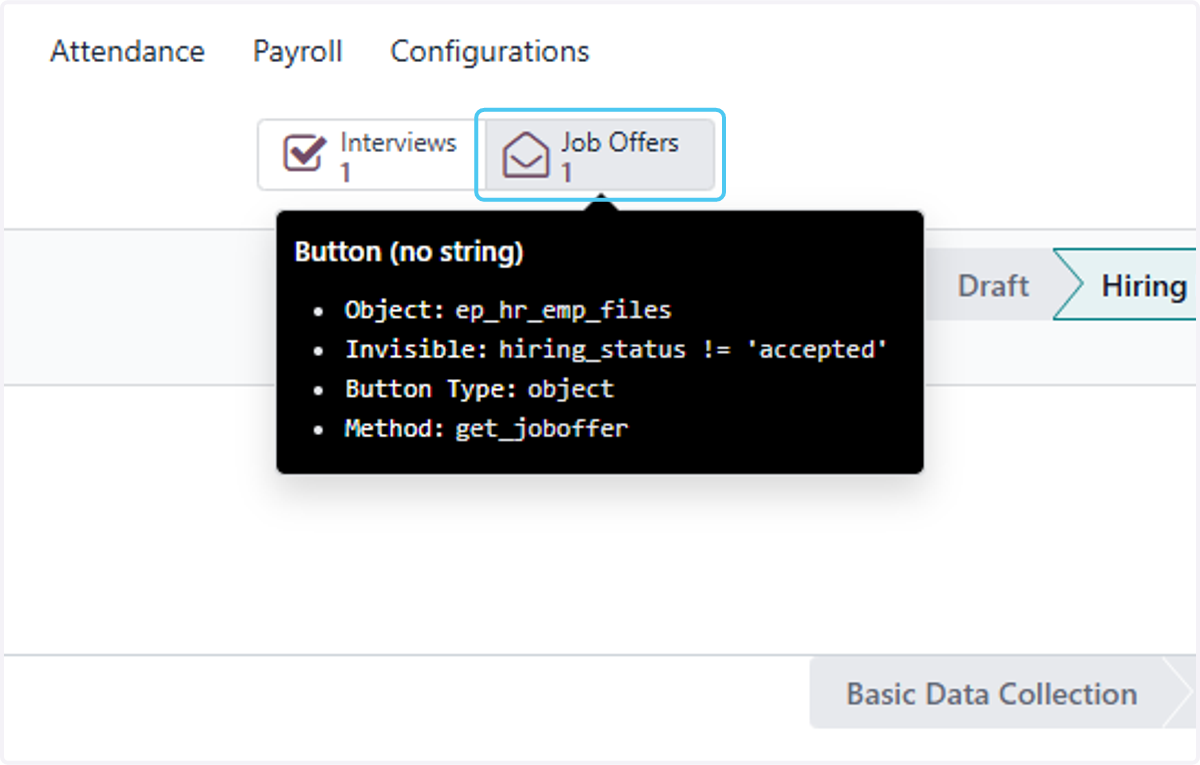Viewport: 1200px width, 765px height.
Task: Click the tooltip text "ep_hr_emp_files"
Action: coord(563,310)
